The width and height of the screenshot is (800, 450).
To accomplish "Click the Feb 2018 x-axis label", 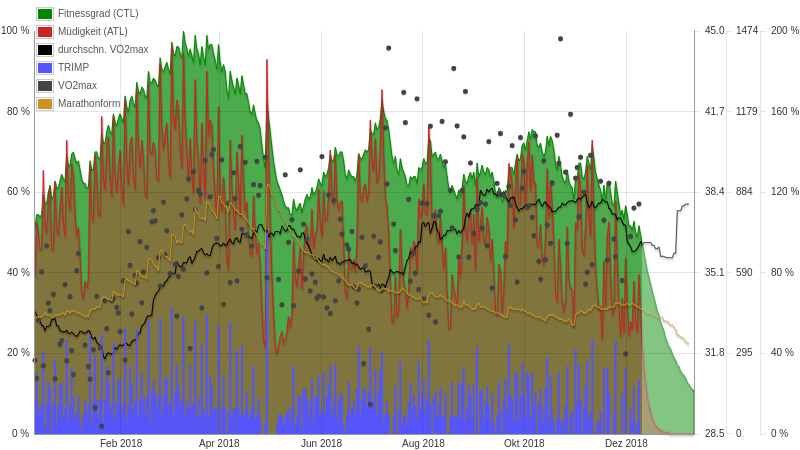I will coord(121,444).
